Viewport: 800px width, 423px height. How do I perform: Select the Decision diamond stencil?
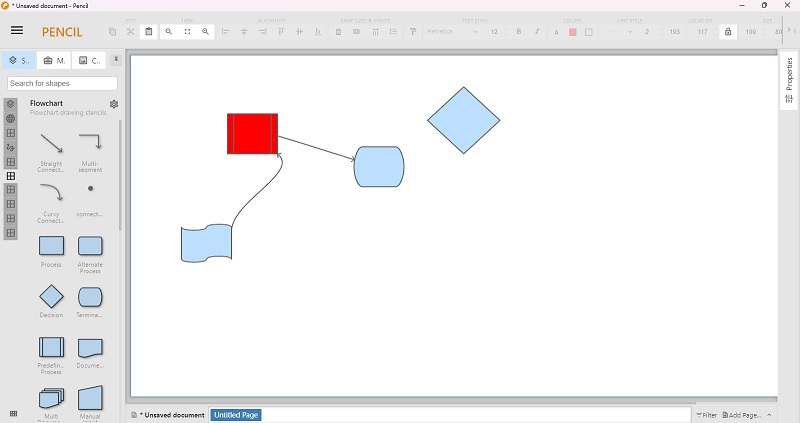[x=51, y=301]
